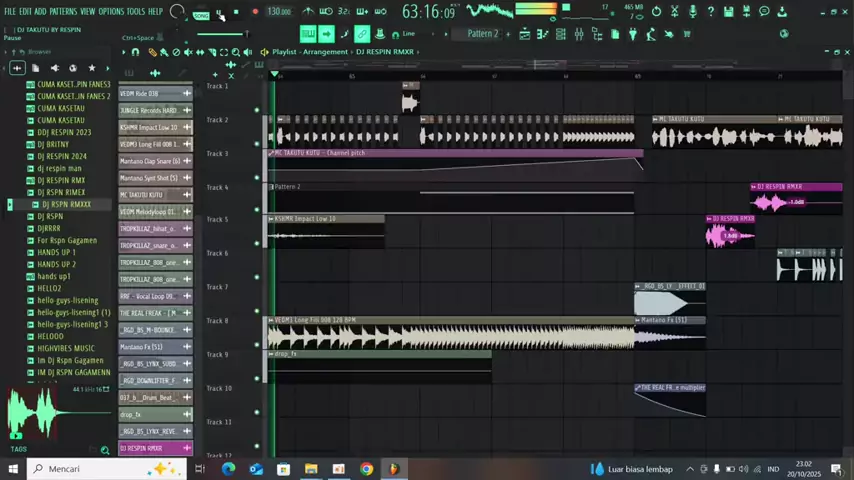Mute Track 2 using its green dot
Viewport: 854px width, 480px height.
[257, 110]
